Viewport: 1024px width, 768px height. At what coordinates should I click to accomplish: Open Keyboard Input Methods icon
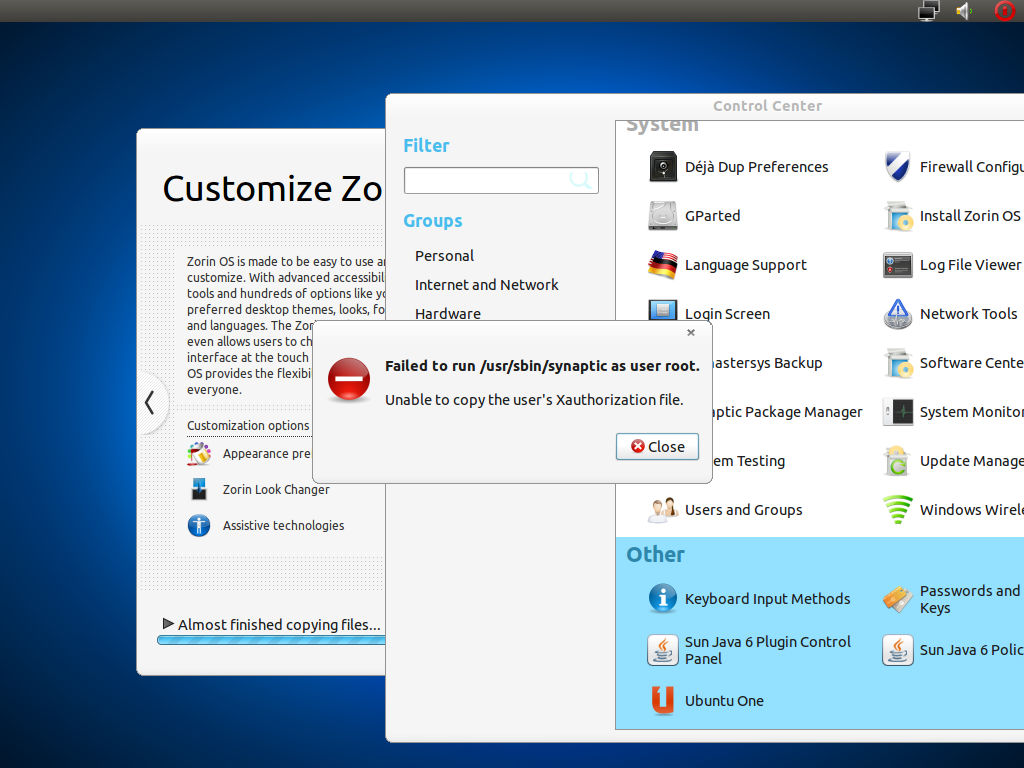[x=663, y=598]
